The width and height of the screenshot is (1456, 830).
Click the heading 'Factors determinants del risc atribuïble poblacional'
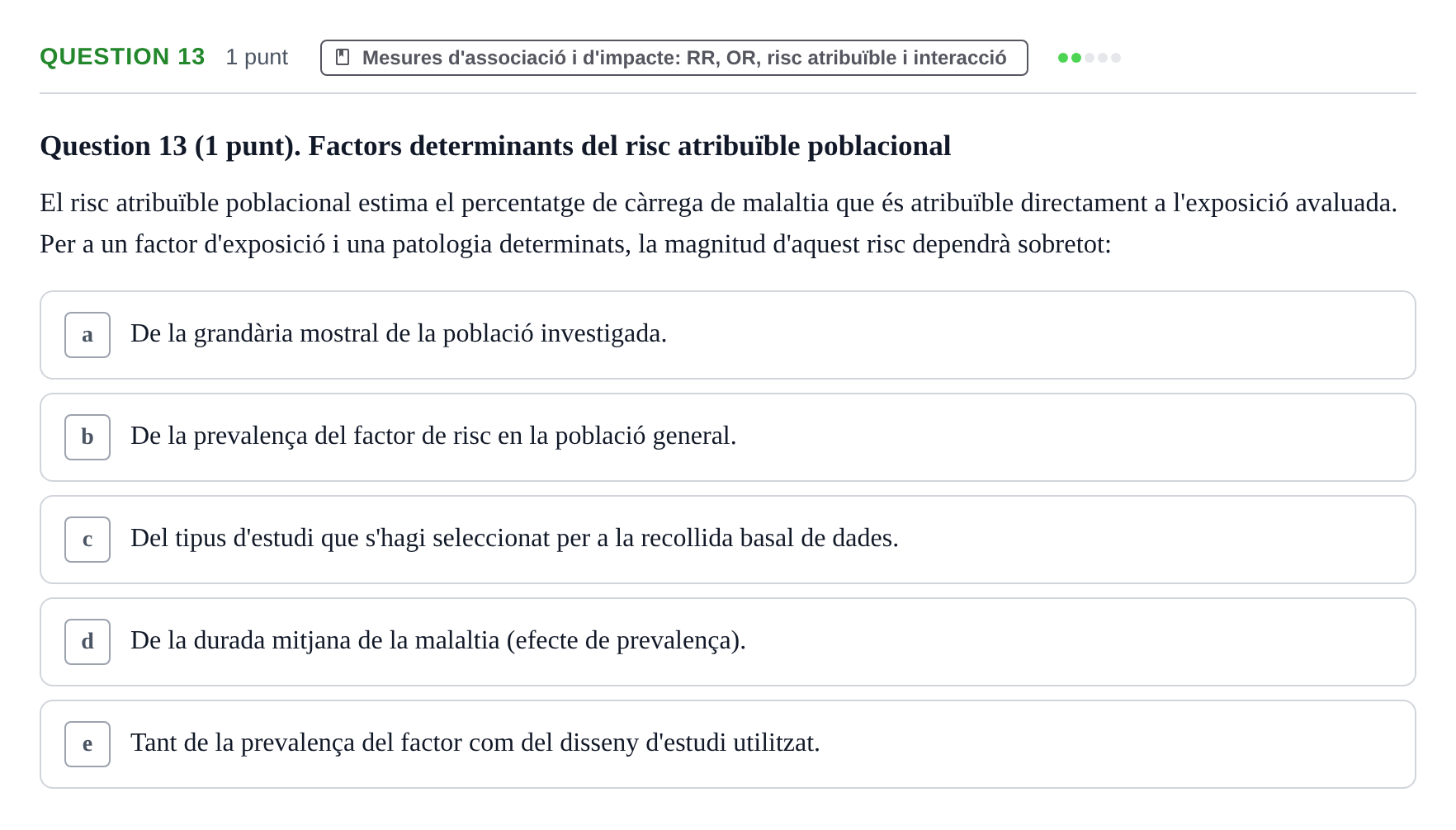[629, 146]
